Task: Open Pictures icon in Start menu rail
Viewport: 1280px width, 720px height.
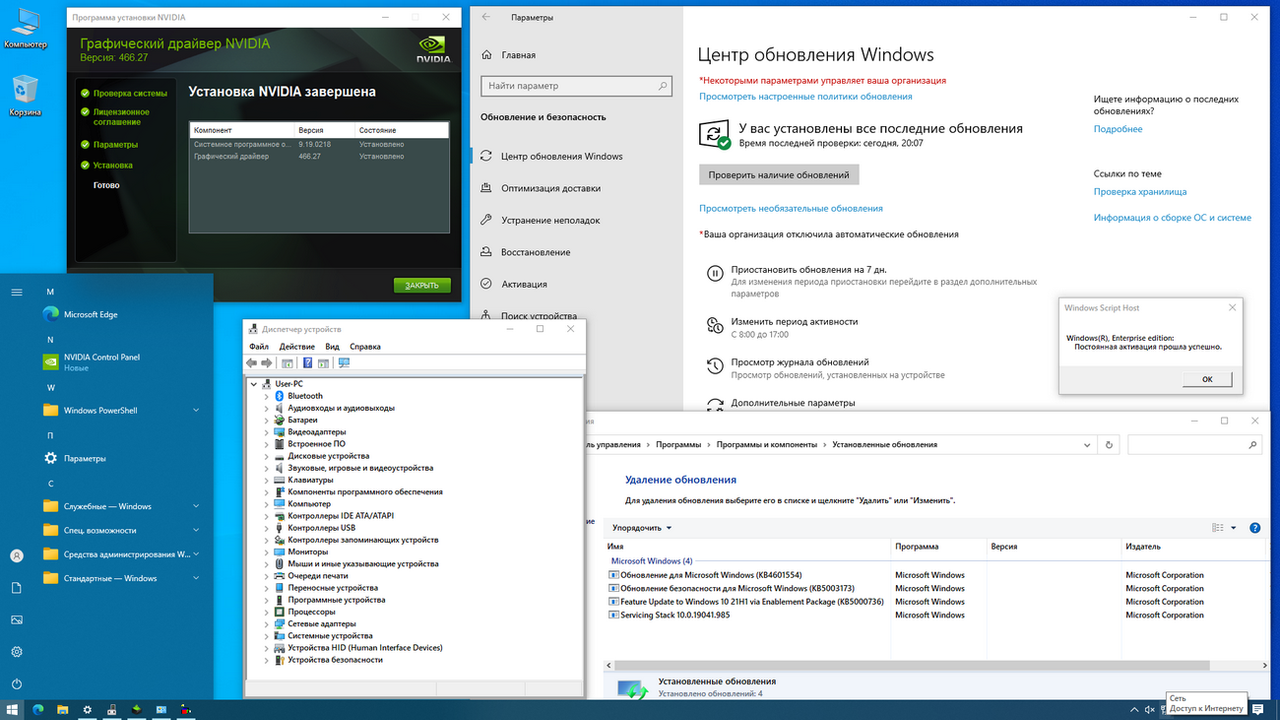Action: 17,620
